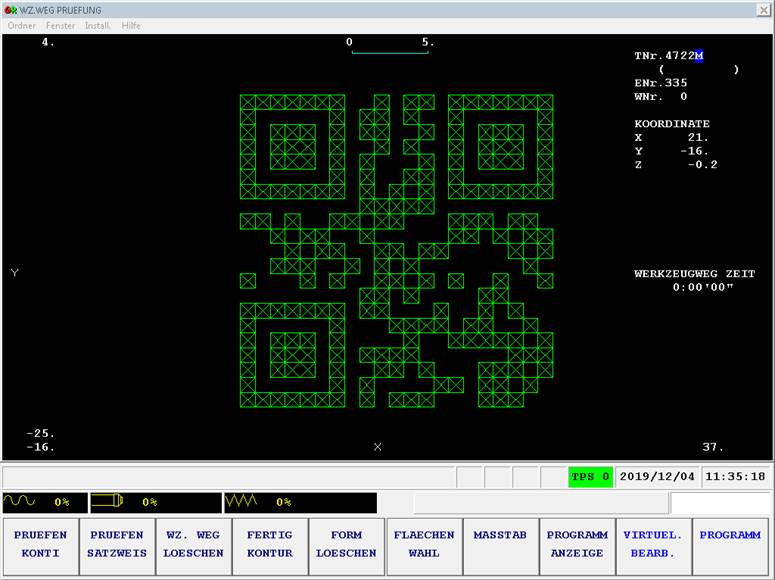The image size is (775, 580).
Task: Click the WNr. 0 label
Action: pyautogui.click(x=661, y=96)
